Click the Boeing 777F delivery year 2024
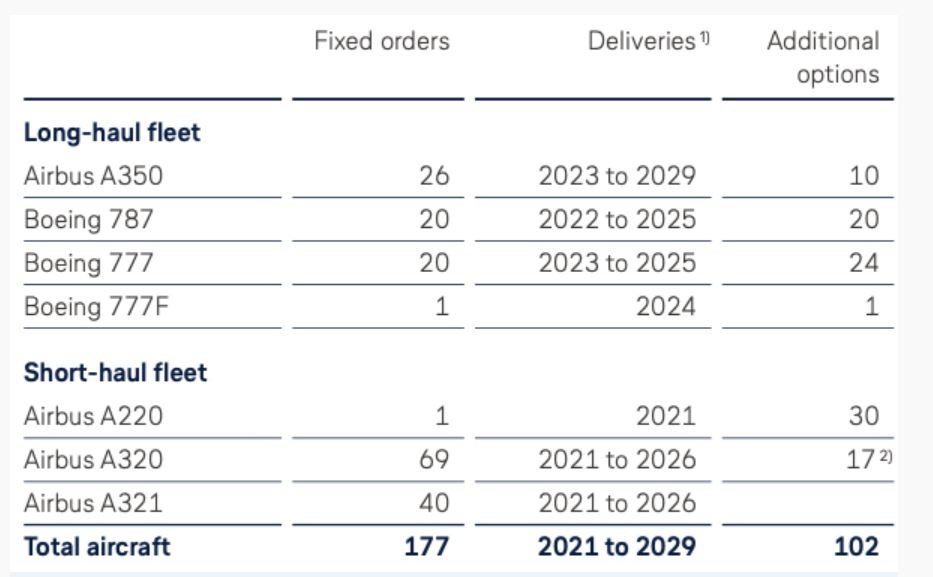 pos(665,306)
